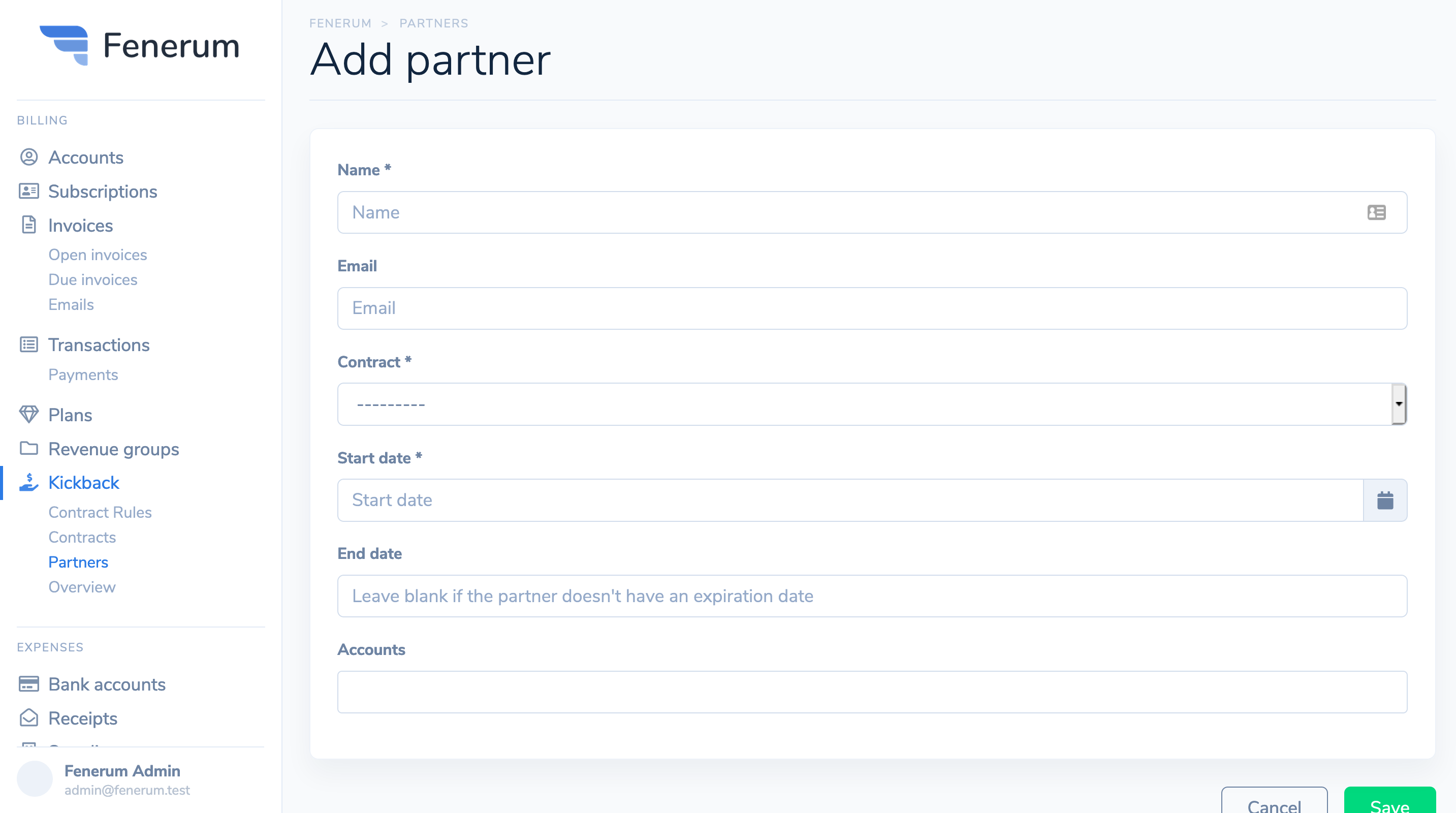Click the Bank accounts card icon
This screenshot has width=1456, height=813.
tap(29, 684)
